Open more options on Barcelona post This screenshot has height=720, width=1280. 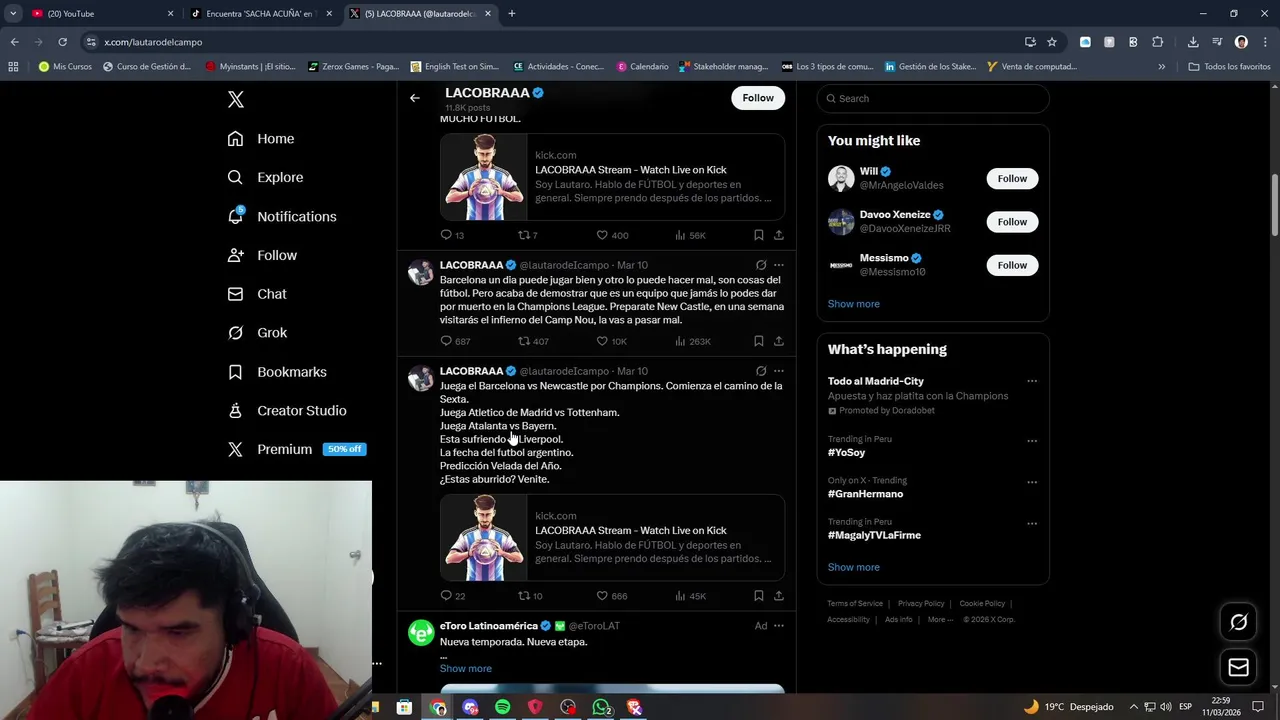(x=779, y=265)
